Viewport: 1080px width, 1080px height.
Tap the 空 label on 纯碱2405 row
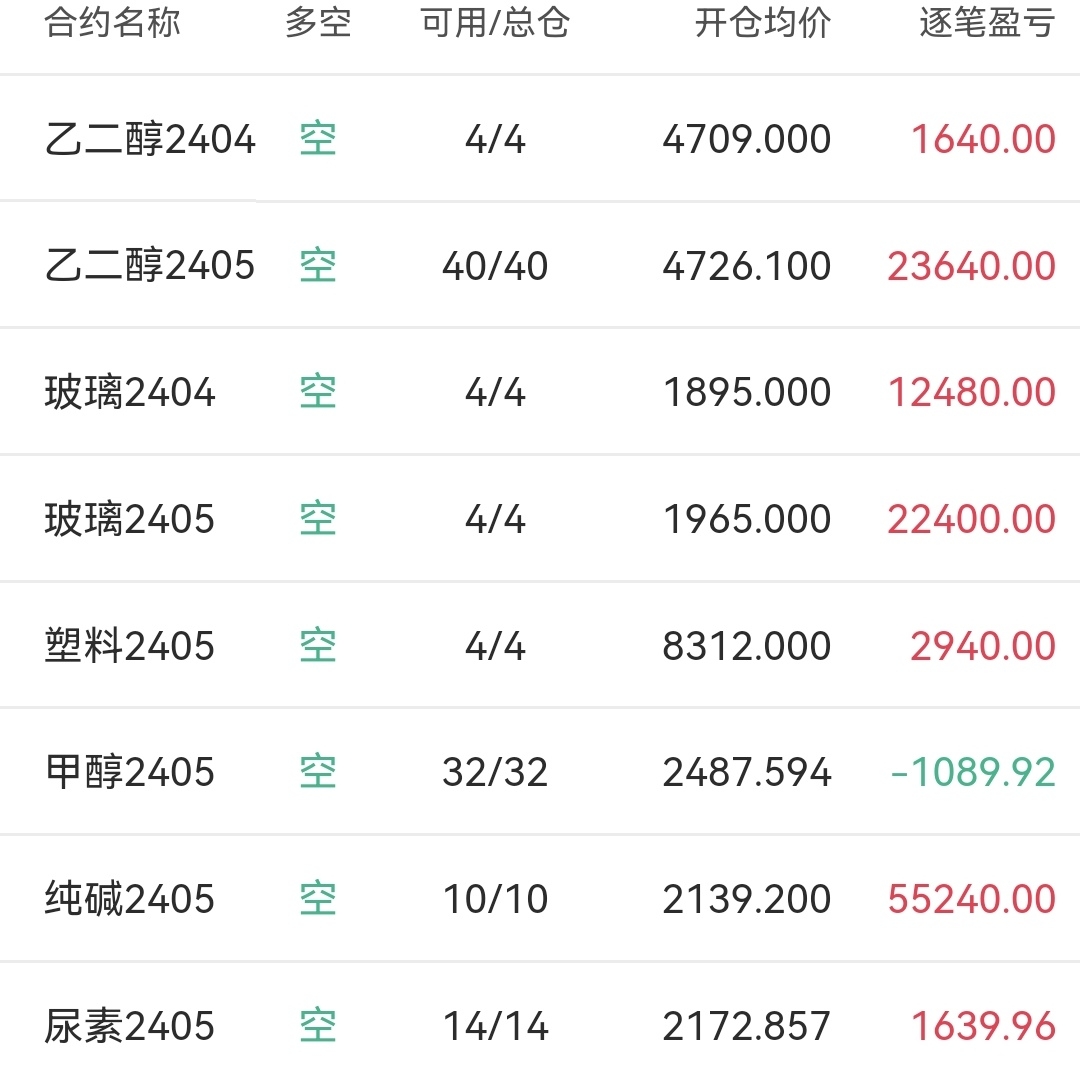click(318, 899)
